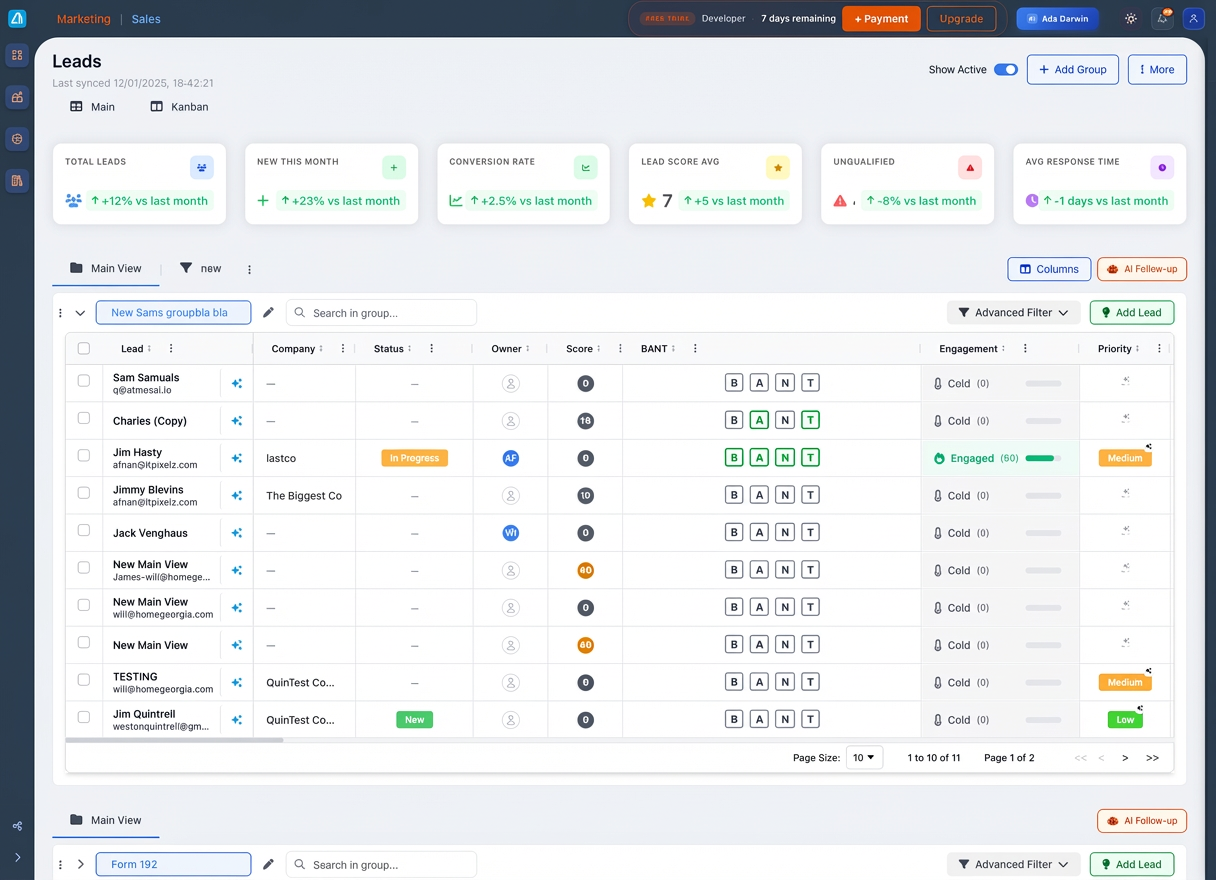This screenshot has width=1216, height=880.
Task: Expand the Advanced Filter dropdown in first group
Action: pos(1013,313)
